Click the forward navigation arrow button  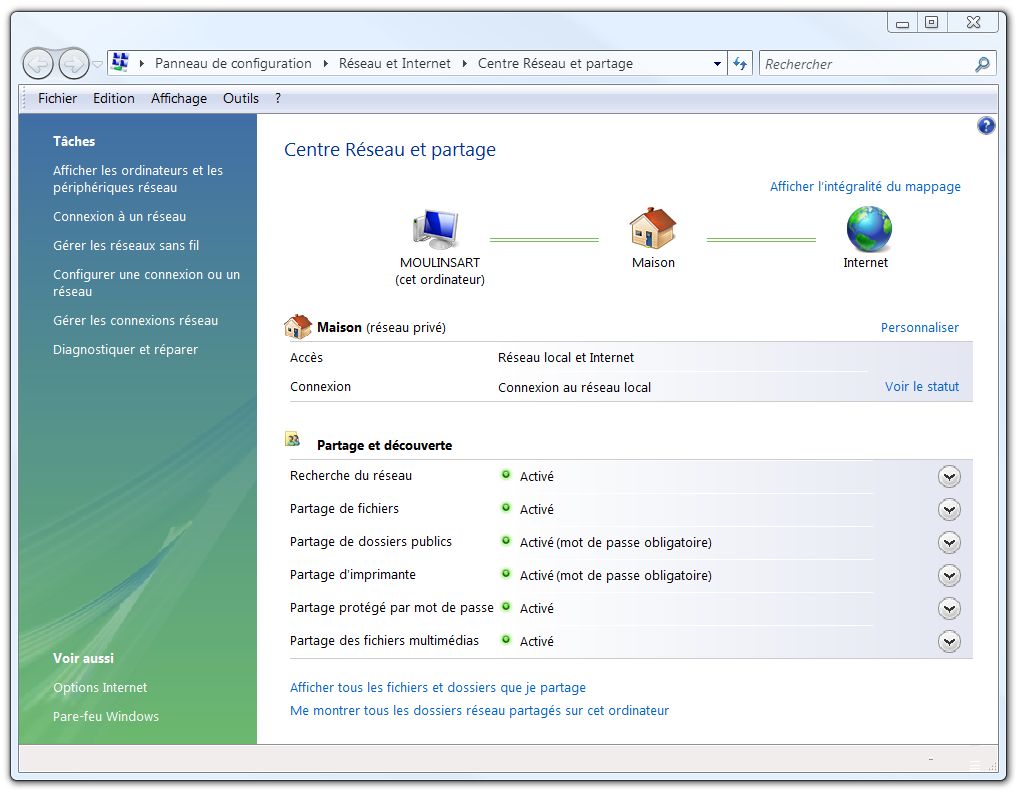(x=73, y=64)
